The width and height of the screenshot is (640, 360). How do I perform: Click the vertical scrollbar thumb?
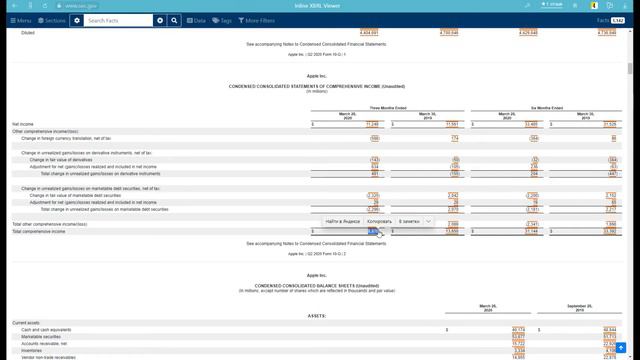[630, 68]
